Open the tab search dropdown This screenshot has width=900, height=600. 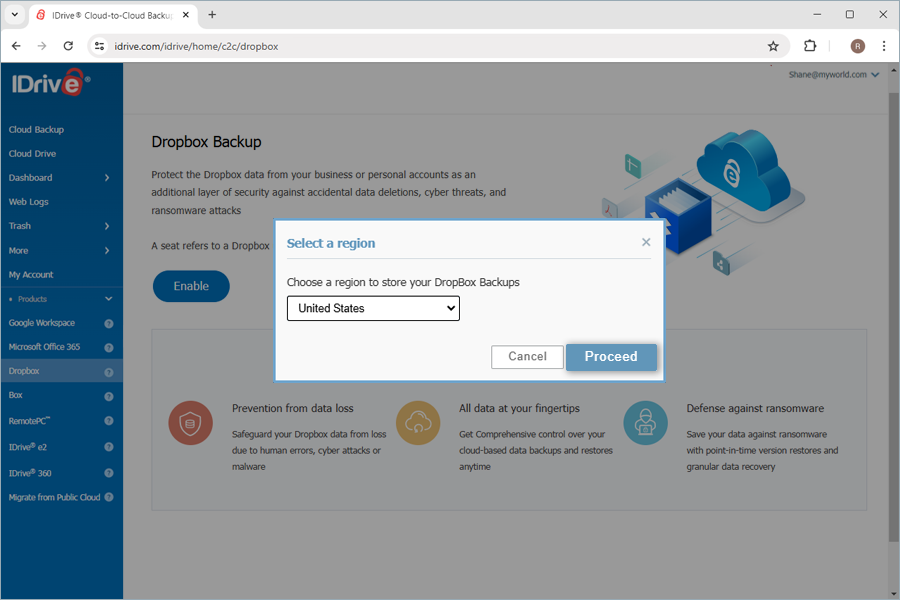click(x=15, y=15)
